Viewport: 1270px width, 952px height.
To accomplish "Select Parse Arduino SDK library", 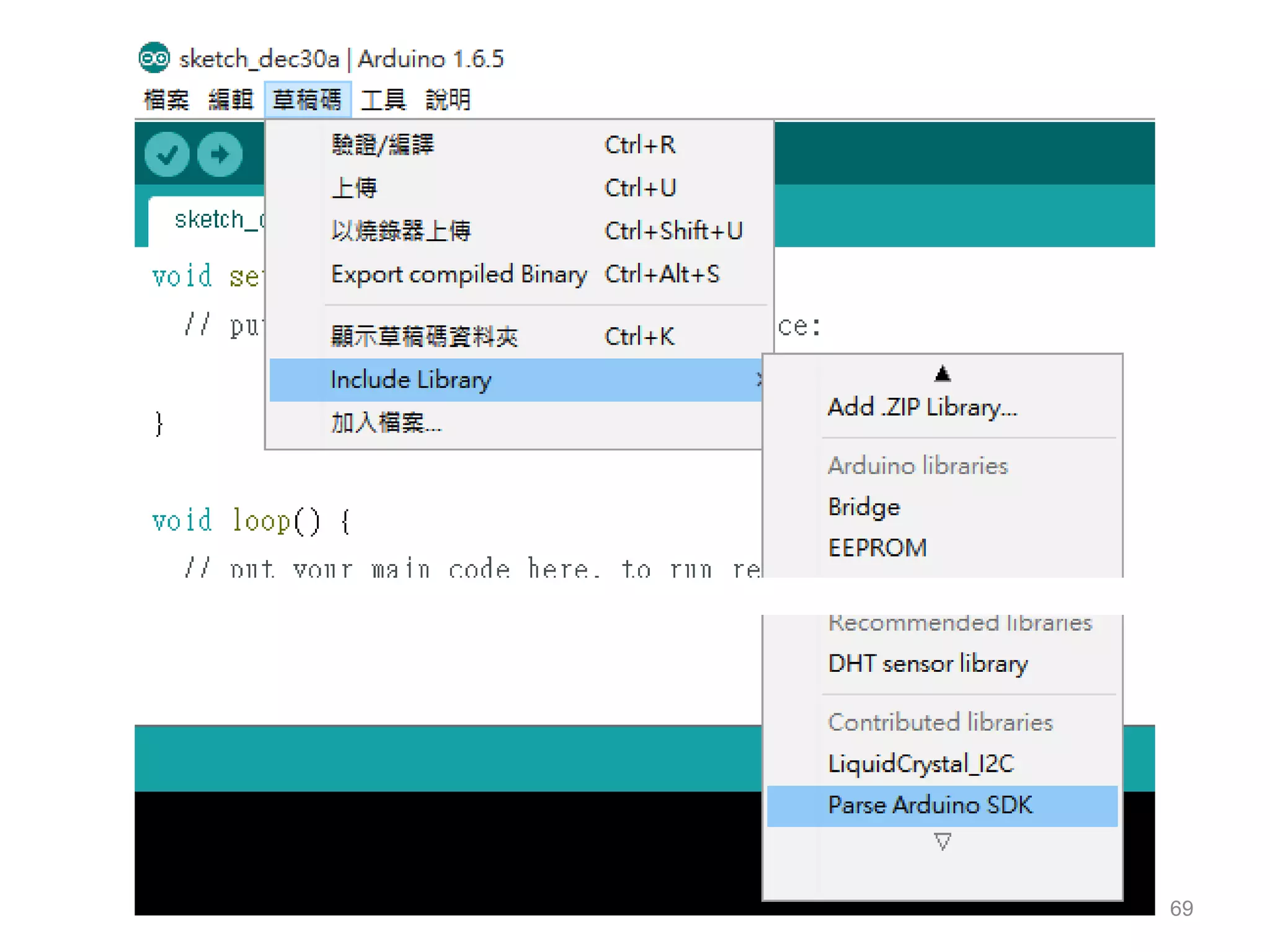I will coord(930,805).
